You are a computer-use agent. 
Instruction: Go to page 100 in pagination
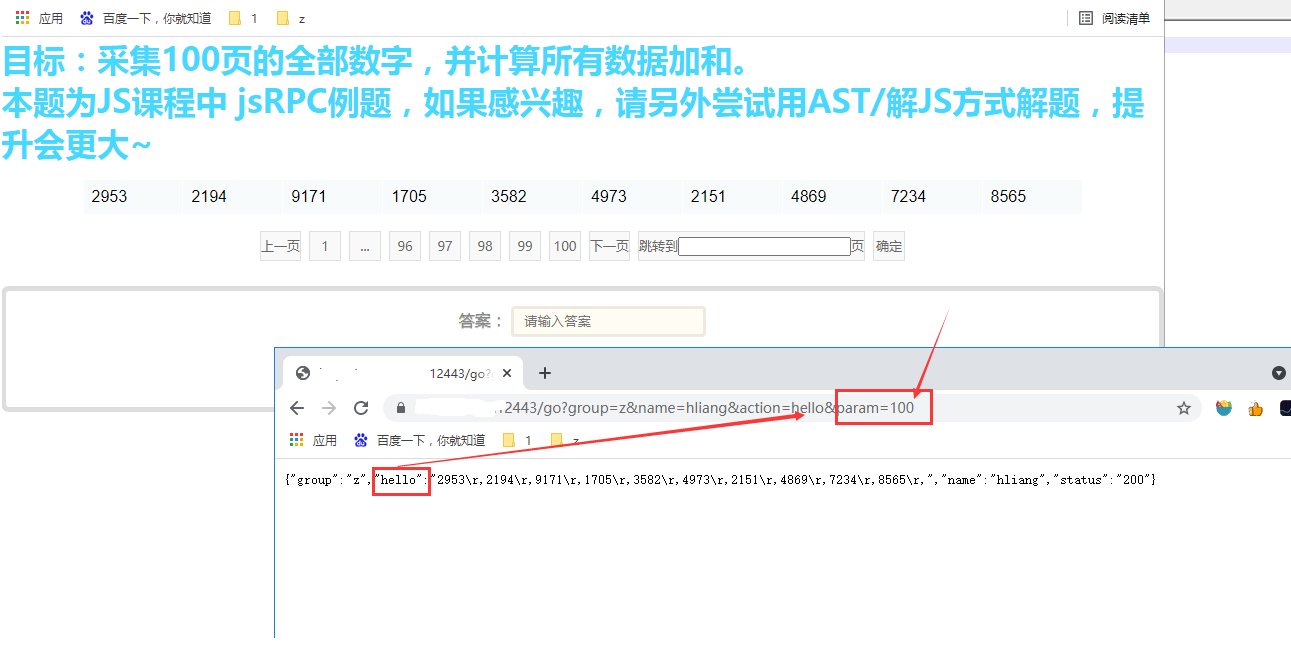(565, 246)
